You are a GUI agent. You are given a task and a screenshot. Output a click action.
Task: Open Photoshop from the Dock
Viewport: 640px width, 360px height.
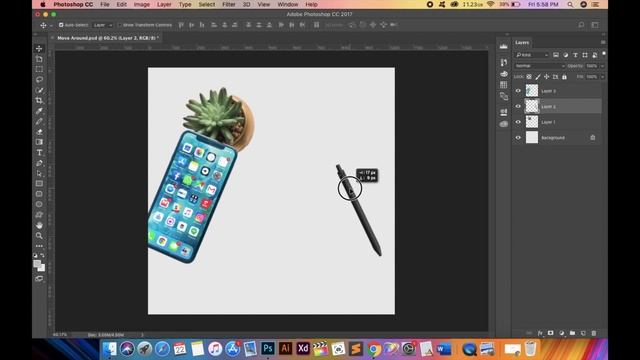268,349
